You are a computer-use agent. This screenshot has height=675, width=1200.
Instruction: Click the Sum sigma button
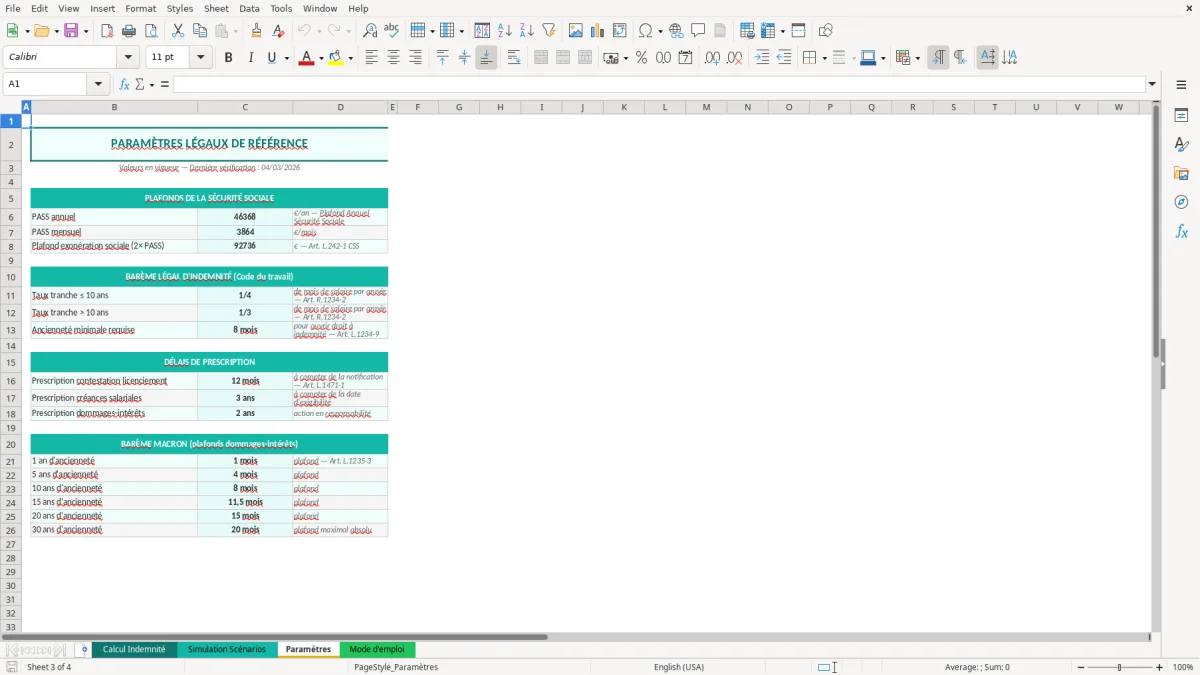coord(140,85)
